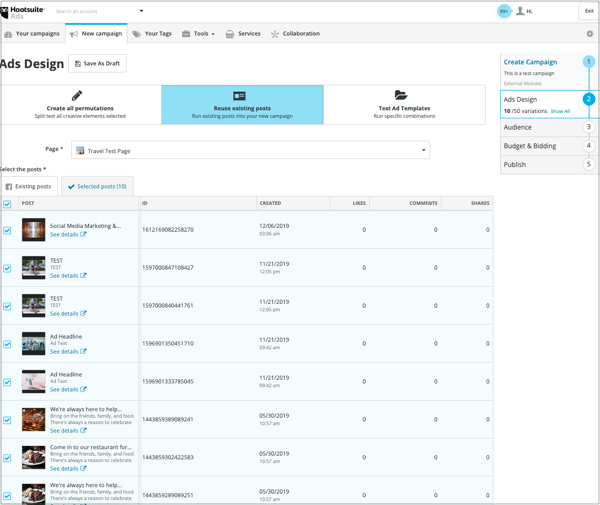This screenshot has height=505, width=600.
Task: Open See details link for Social Media Marketing post
Action: (64, 235)
